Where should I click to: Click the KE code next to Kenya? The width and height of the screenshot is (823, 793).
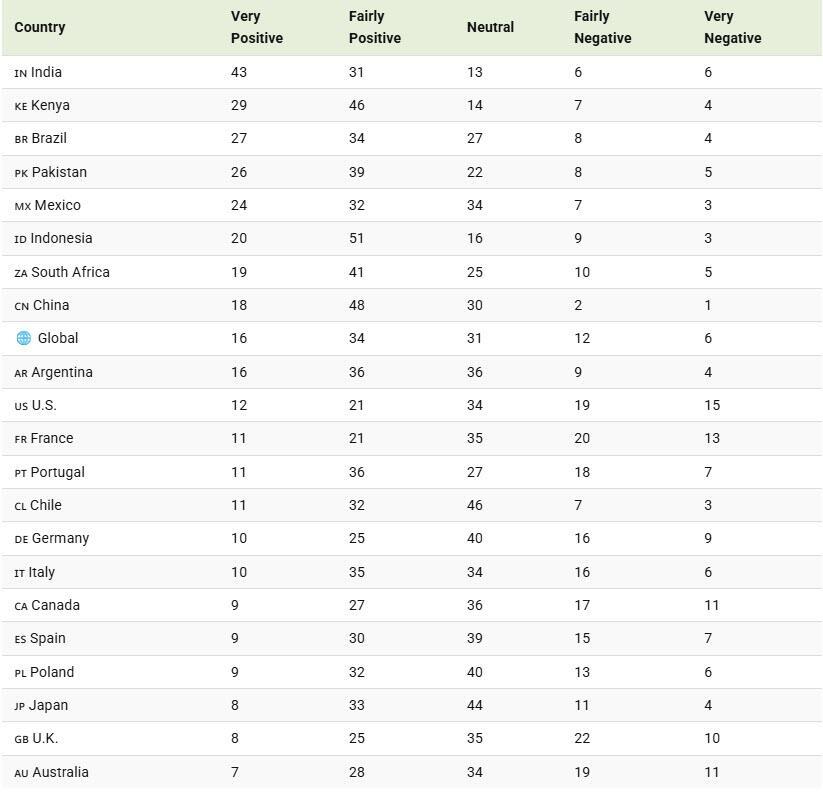click(x=21, y=106)
